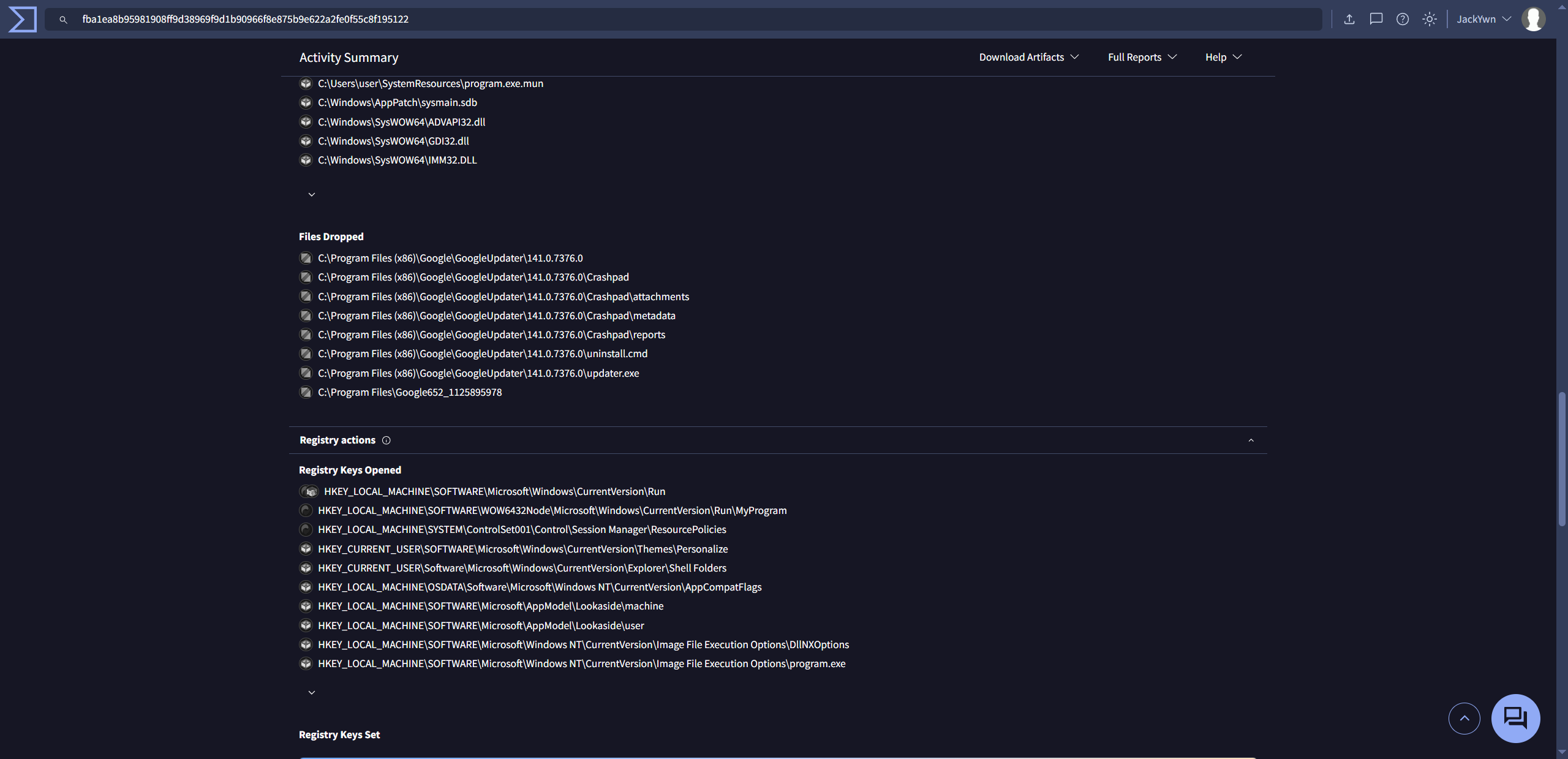Expand more Registry Keys Opened entries

pos(312,692)
